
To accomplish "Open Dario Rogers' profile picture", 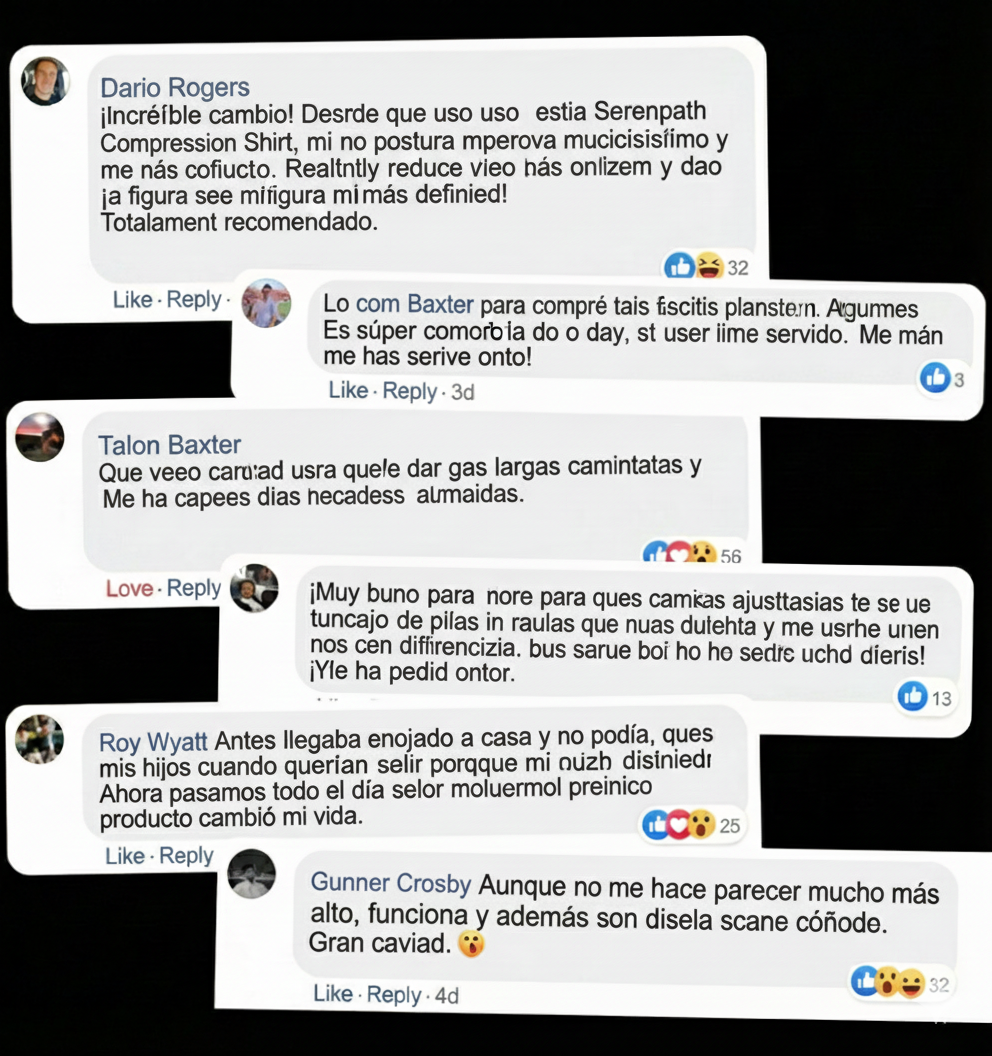I will [x=45, y=81].
